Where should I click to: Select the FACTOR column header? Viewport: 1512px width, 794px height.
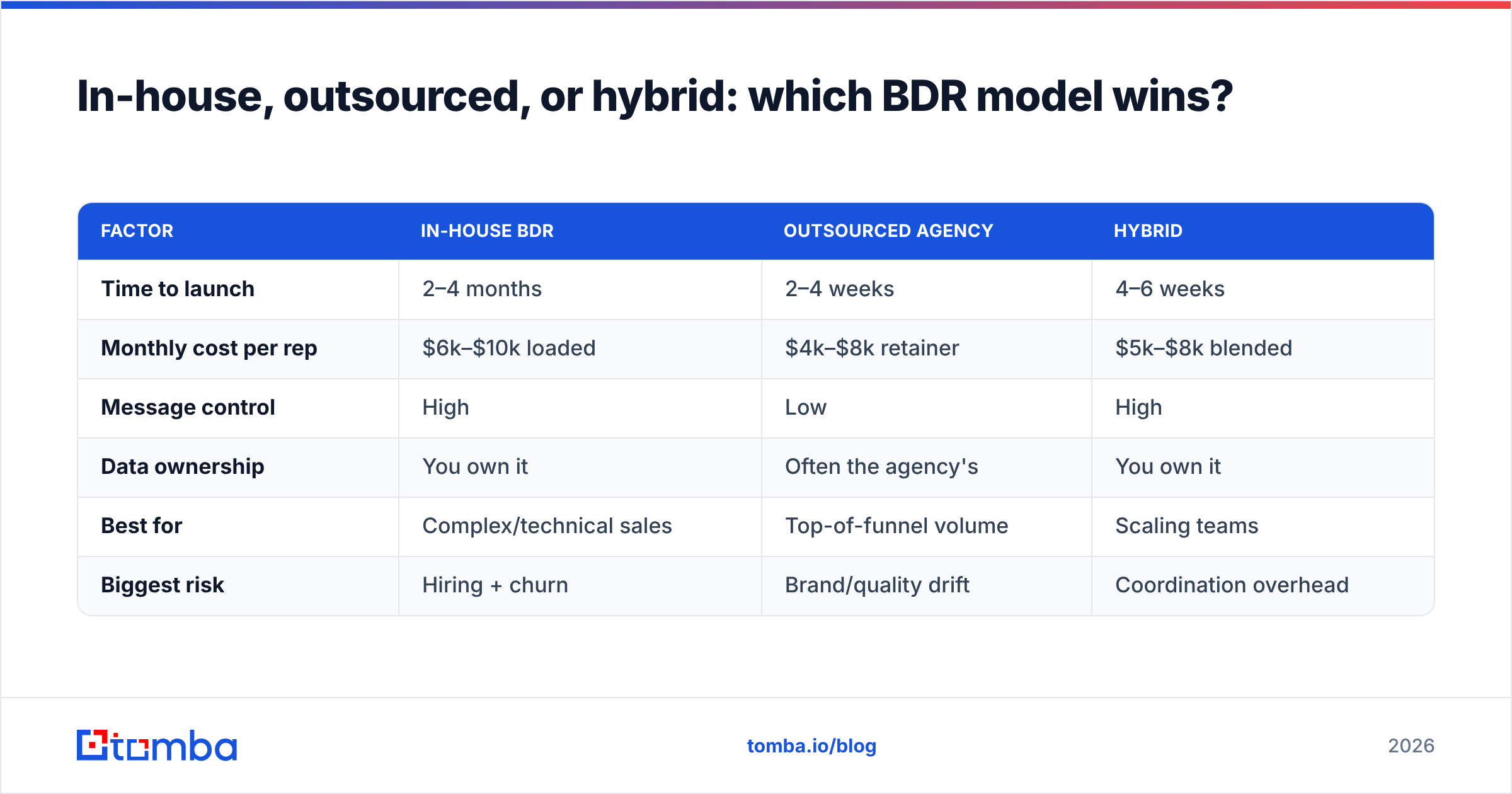tap(137, 231)
